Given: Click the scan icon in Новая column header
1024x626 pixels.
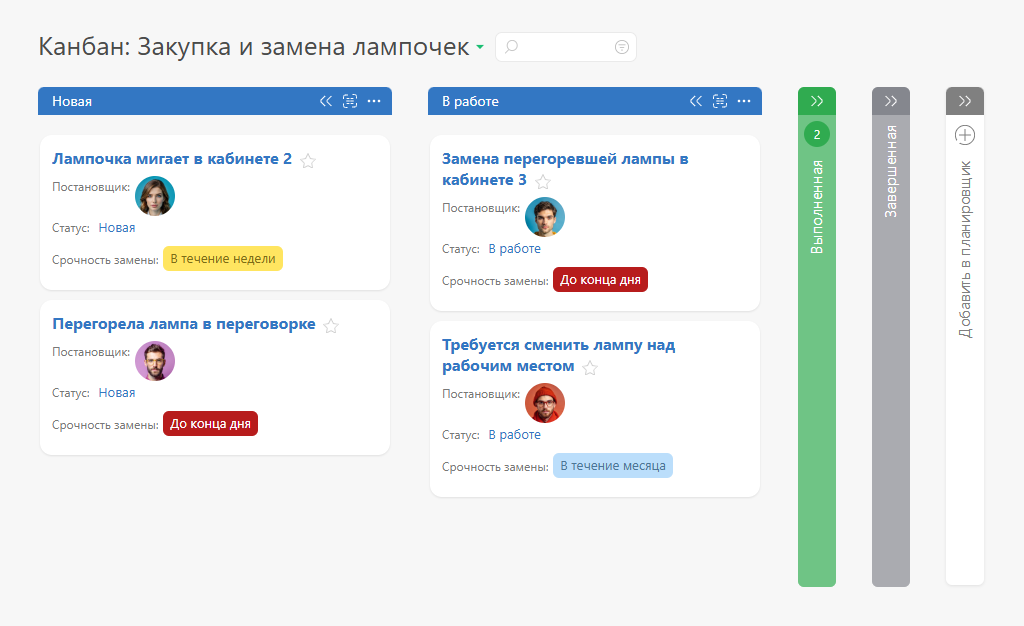Looking at the screenshot, I should 349,101.
